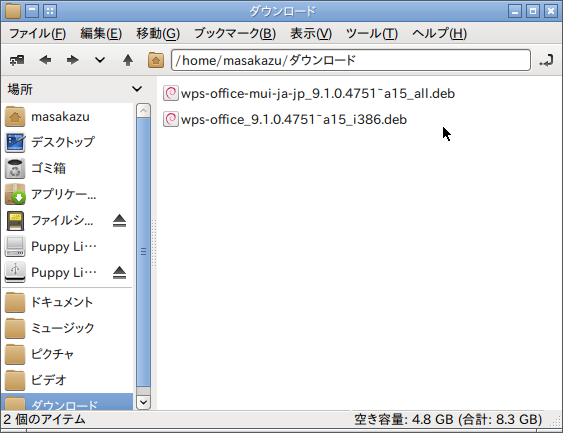The image size is (563, 433).
Task: Click sidebar scrollbar down arrow
Action: coord(143,402)
